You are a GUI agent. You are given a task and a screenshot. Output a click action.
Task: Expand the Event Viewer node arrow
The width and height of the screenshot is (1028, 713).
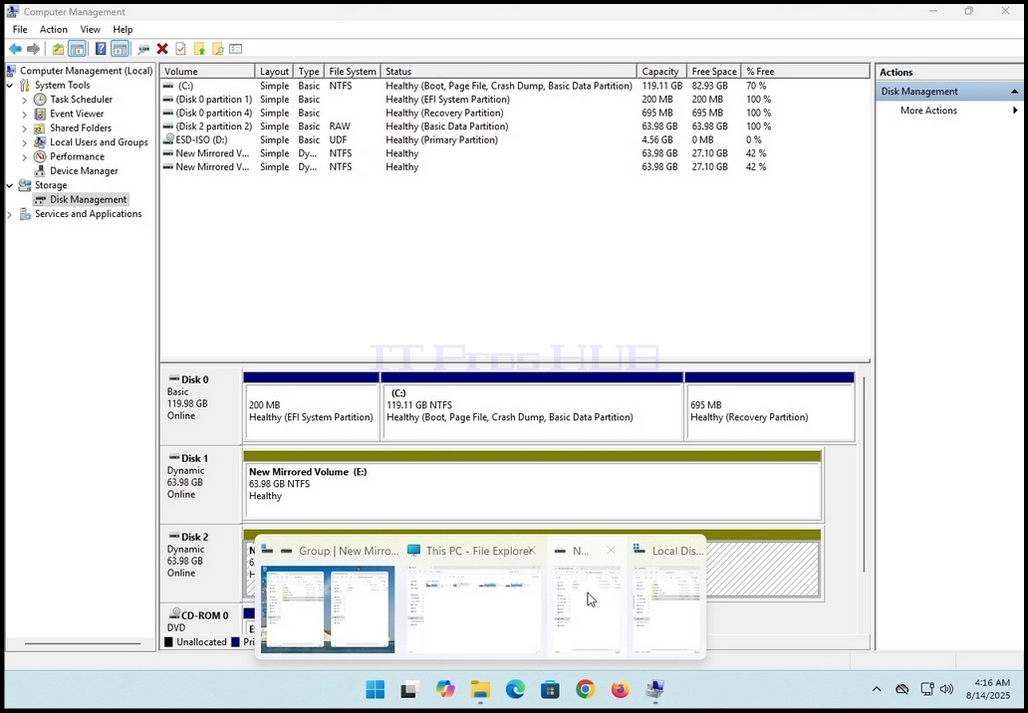click(x=24, y=114)
